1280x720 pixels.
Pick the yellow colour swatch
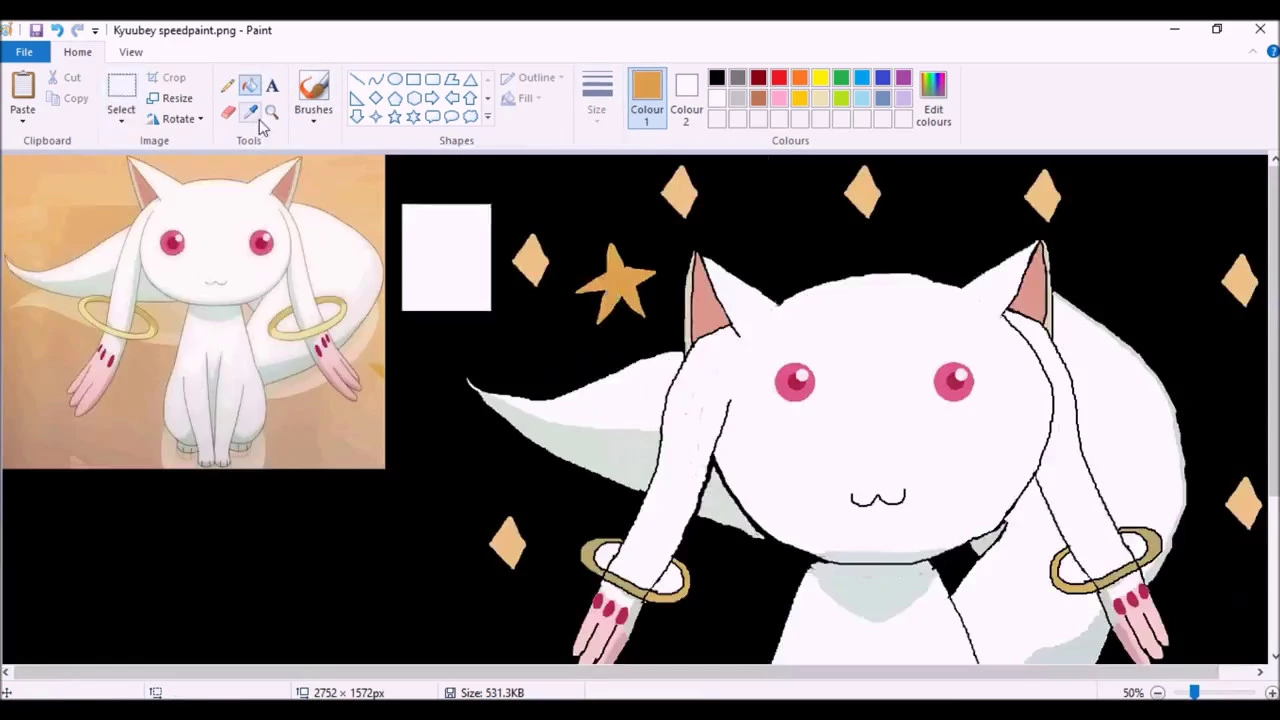coord(820,77)
